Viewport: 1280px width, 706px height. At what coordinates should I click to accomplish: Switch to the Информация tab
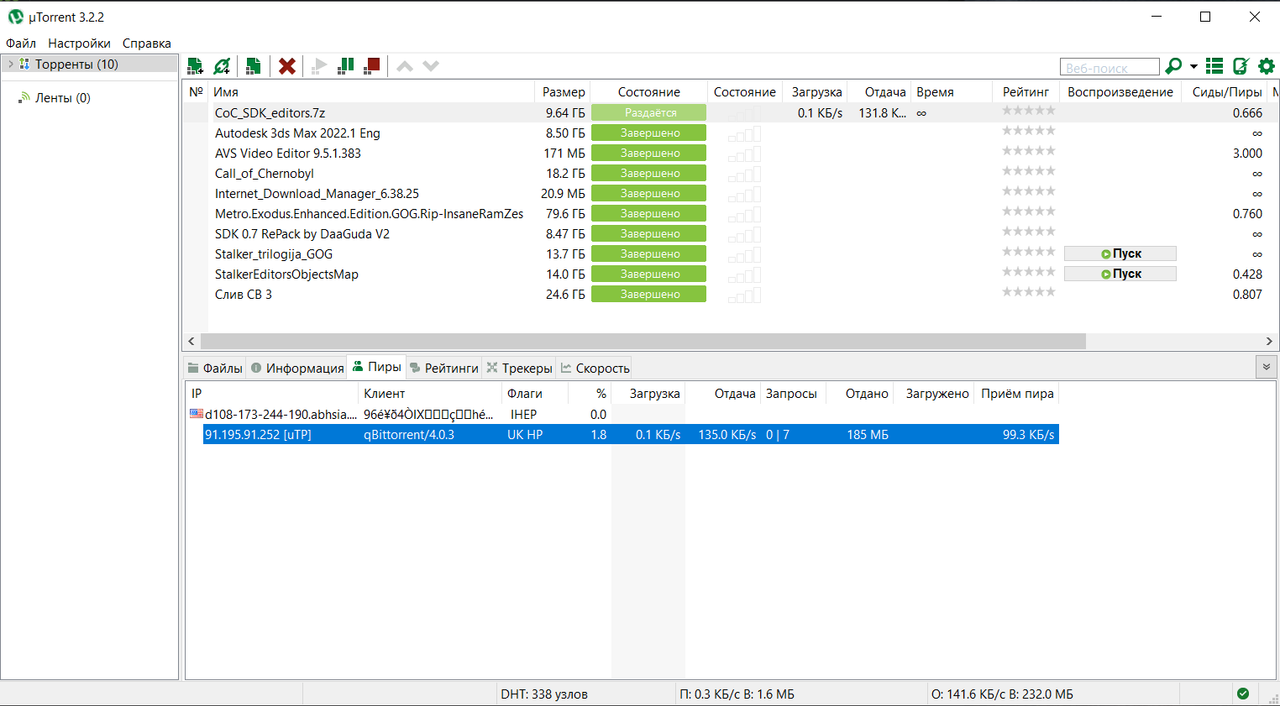click(297, 368)
